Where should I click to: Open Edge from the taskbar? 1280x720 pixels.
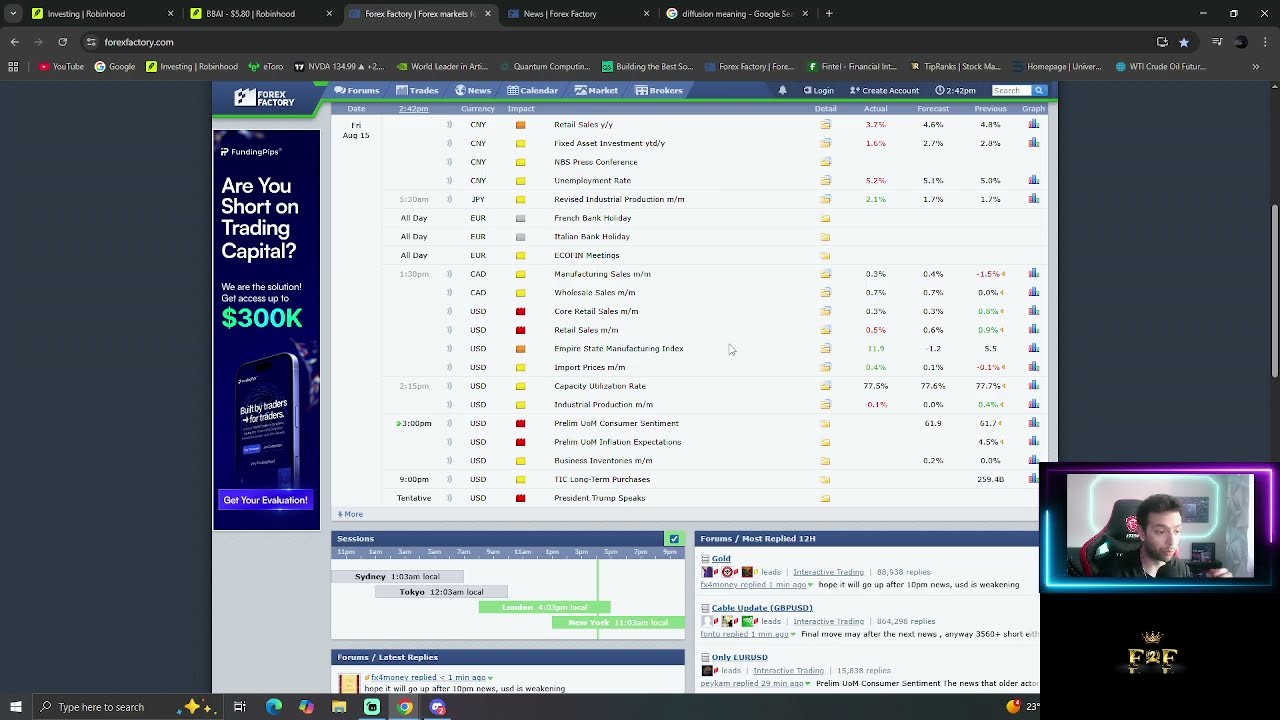(x=273, y=707)
